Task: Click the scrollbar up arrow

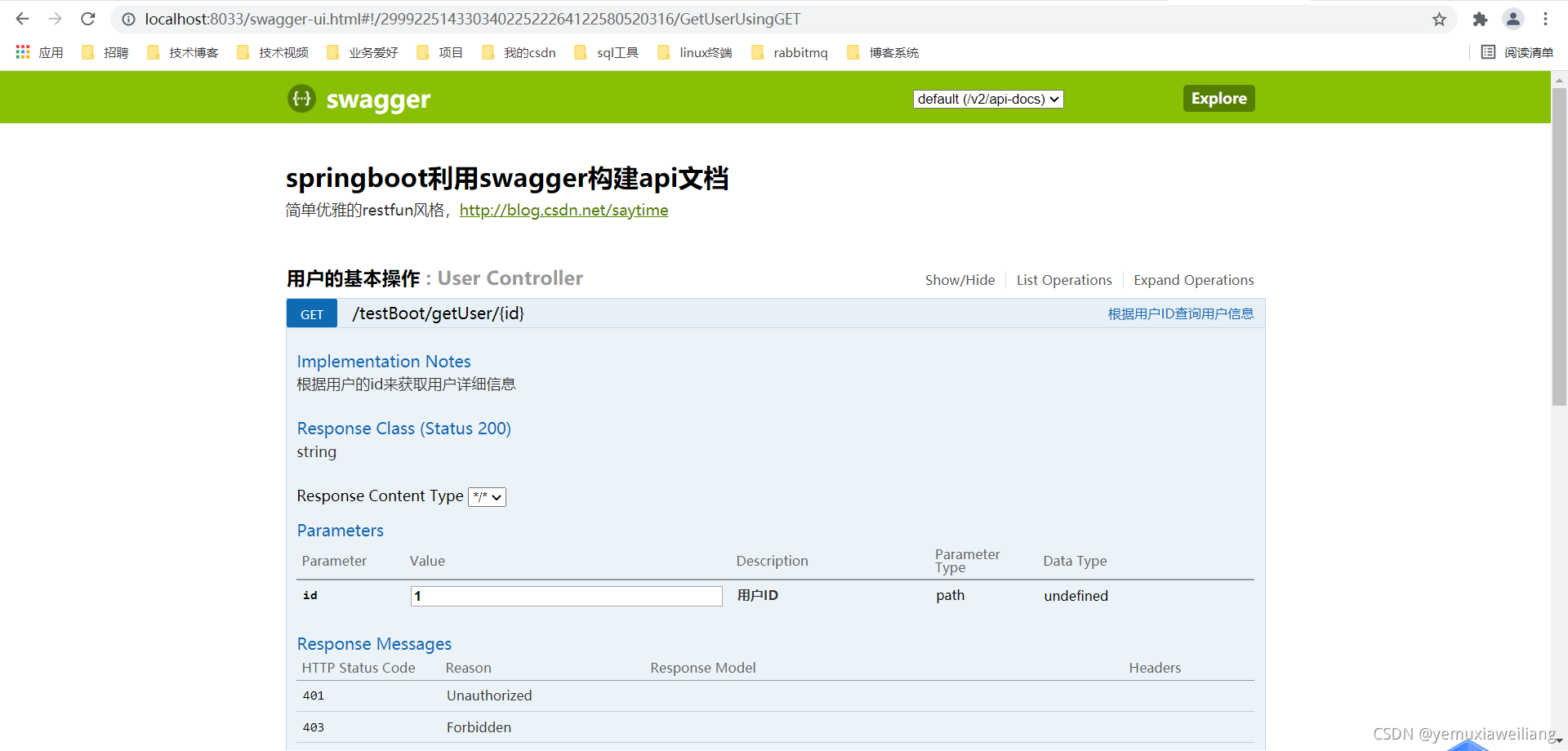Action: click(x=1559, y=80)
